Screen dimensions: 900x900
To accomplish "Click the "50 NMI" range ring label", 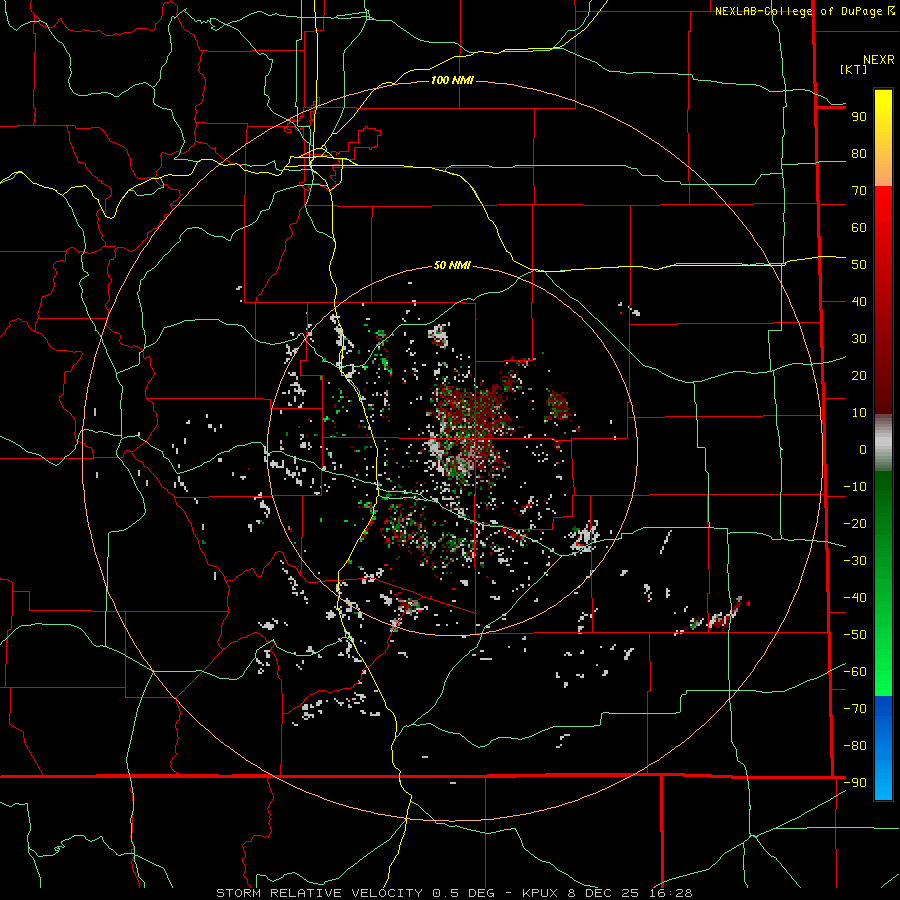I will 452,265.
